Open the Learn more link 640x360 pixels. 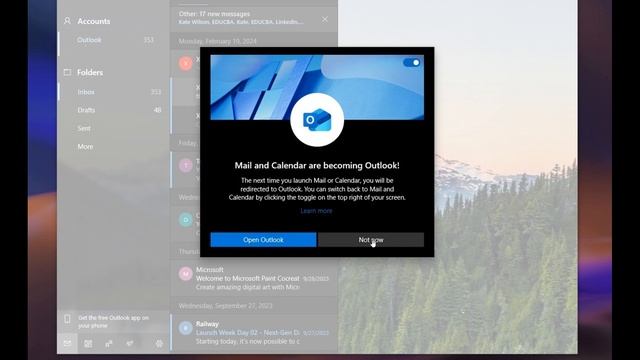(316, 211)
